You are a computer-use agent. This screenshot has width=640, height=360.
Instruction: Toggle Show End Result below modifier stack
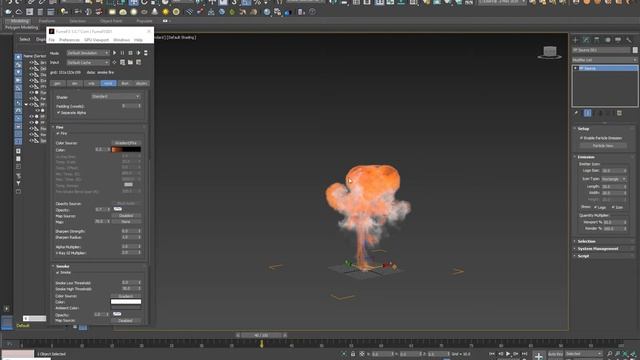coord(587,113)
